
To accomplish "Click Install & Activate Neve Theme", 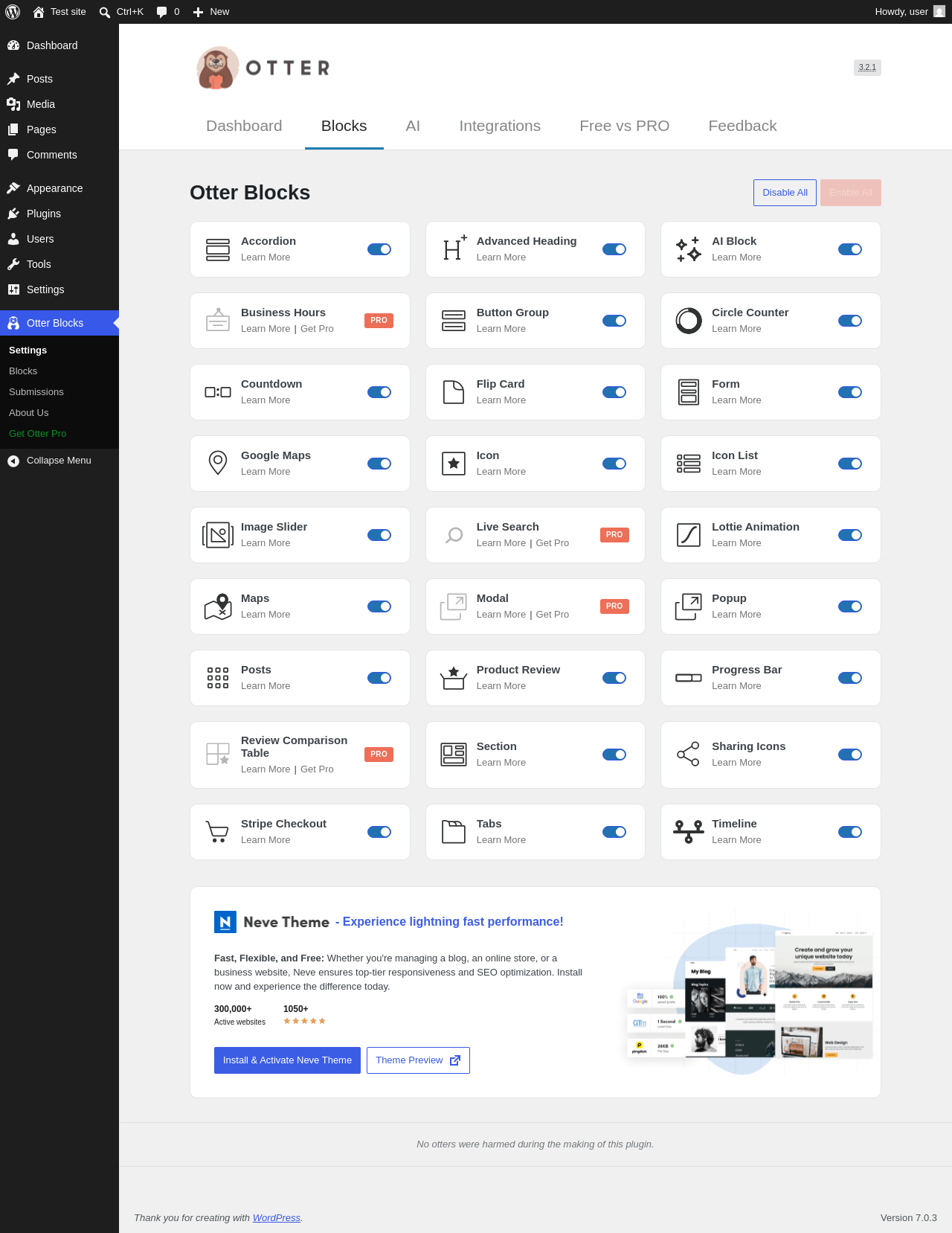I will (287, 1060).
